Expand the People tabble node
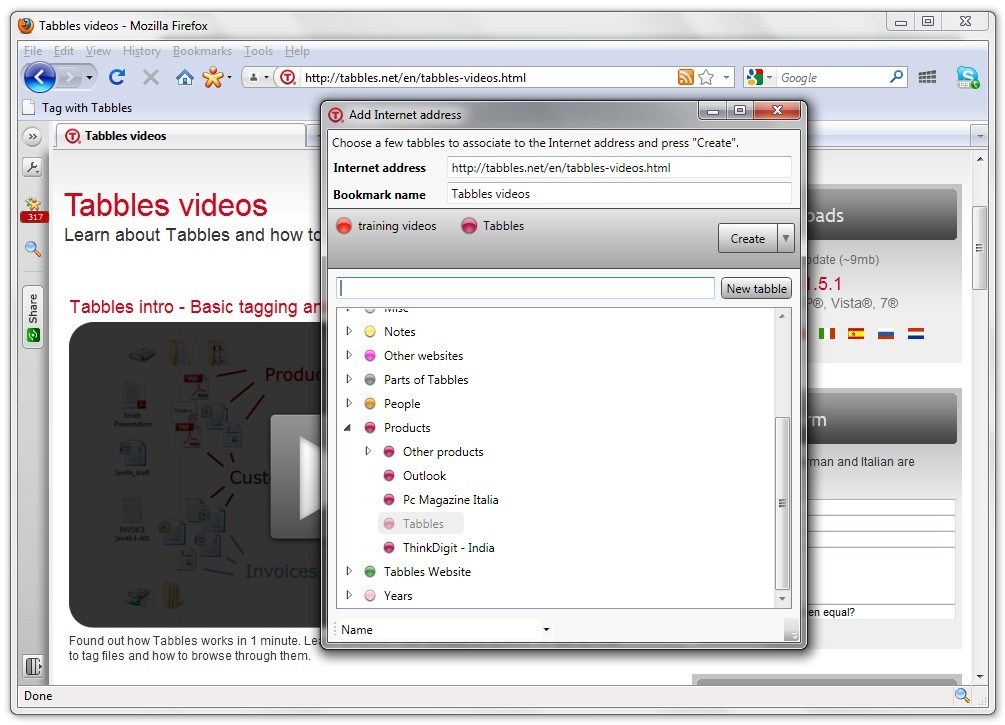The image size is (1005, 725). click(349, 403)
